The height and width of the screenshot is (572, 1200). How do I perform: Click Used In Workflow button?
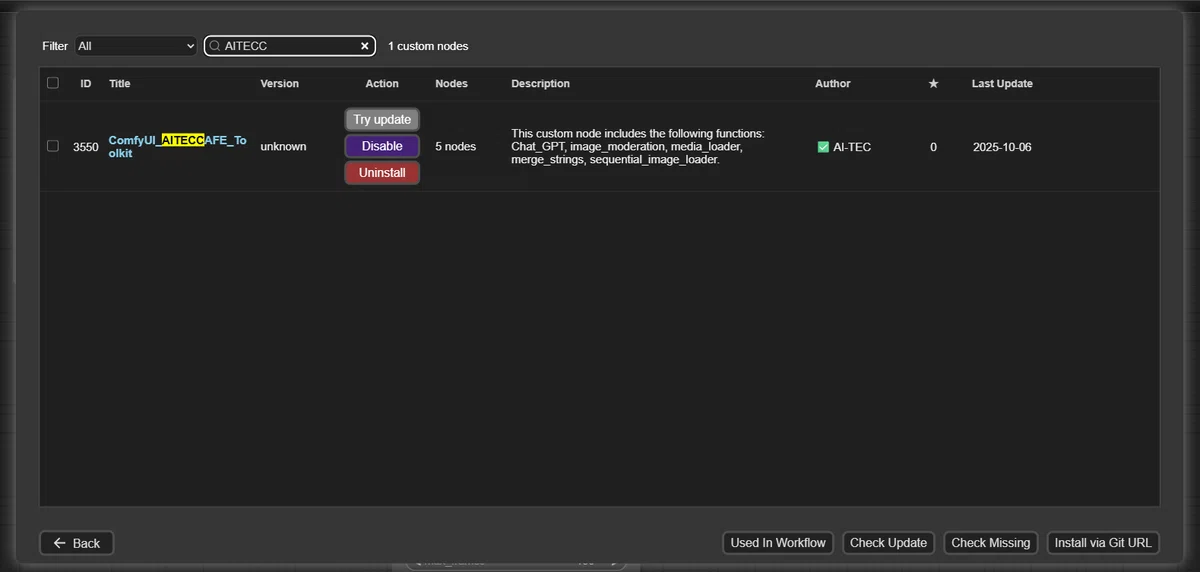(778, 543)
